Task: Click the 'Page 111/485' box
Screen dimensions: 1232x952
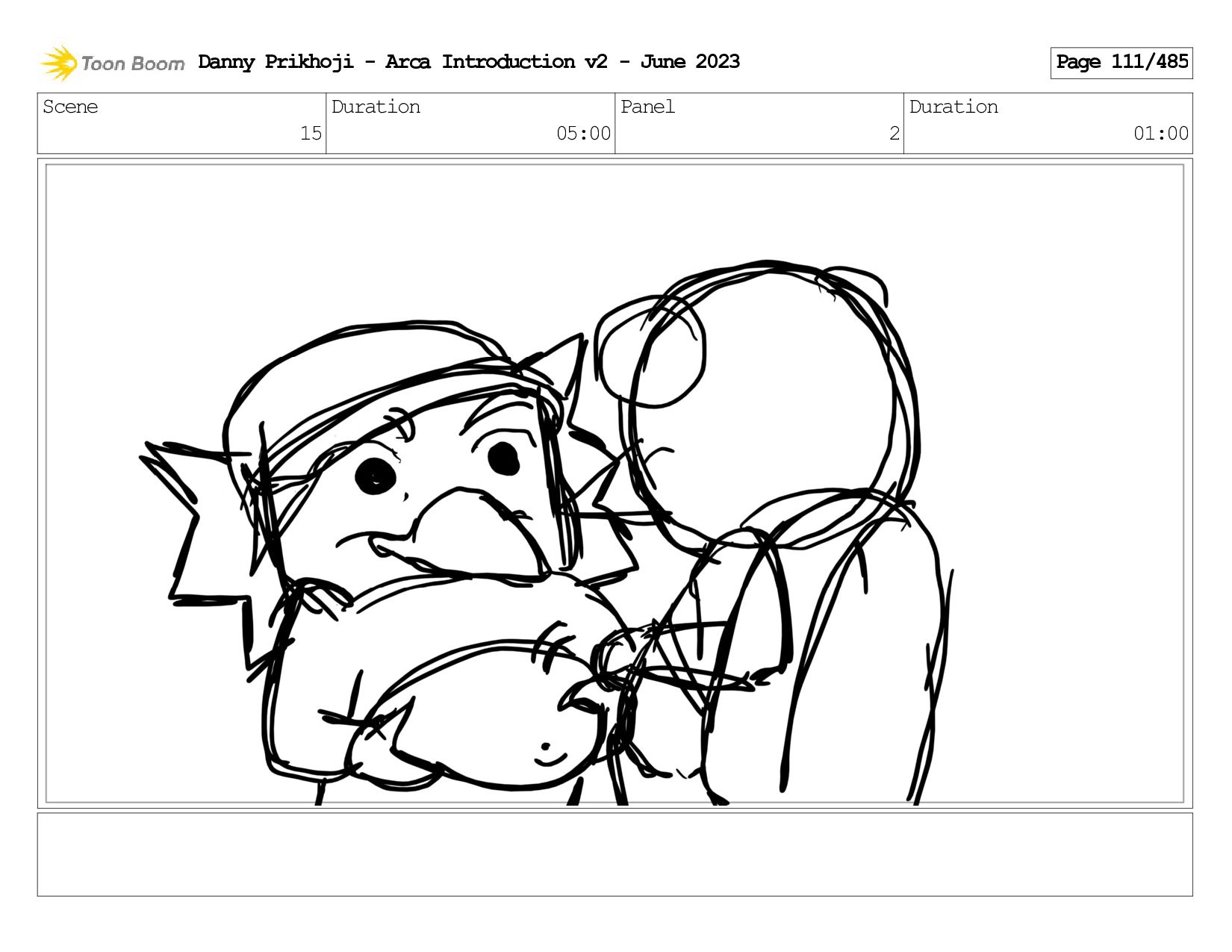Action: [1121, 63]
